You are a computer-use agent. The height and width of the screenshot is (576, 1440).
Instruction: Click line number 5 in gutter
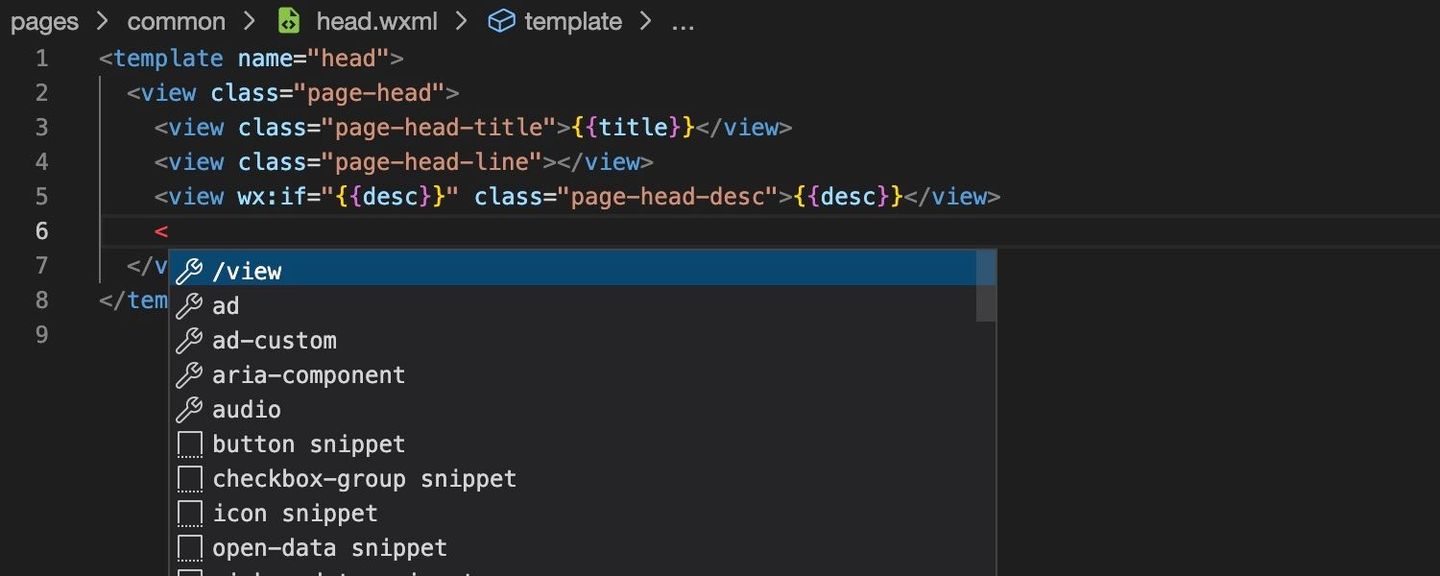point(41,197)
